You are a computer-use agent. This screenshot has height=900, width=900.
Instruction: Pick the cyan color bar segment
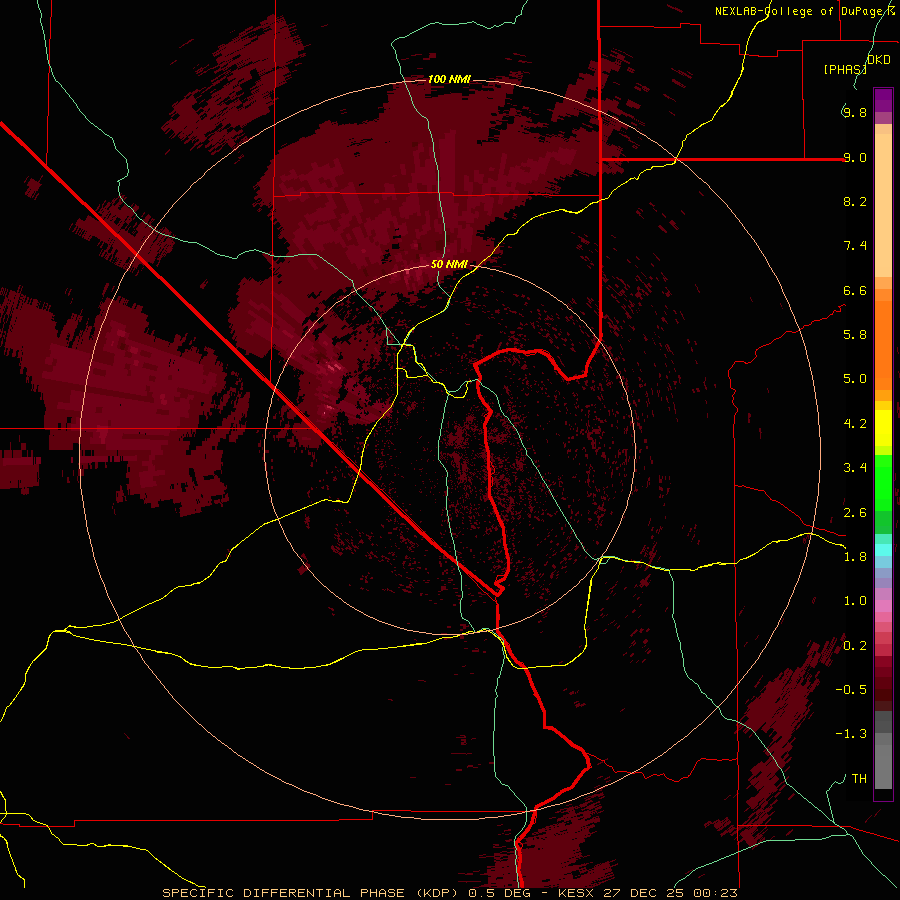point(883,550)
